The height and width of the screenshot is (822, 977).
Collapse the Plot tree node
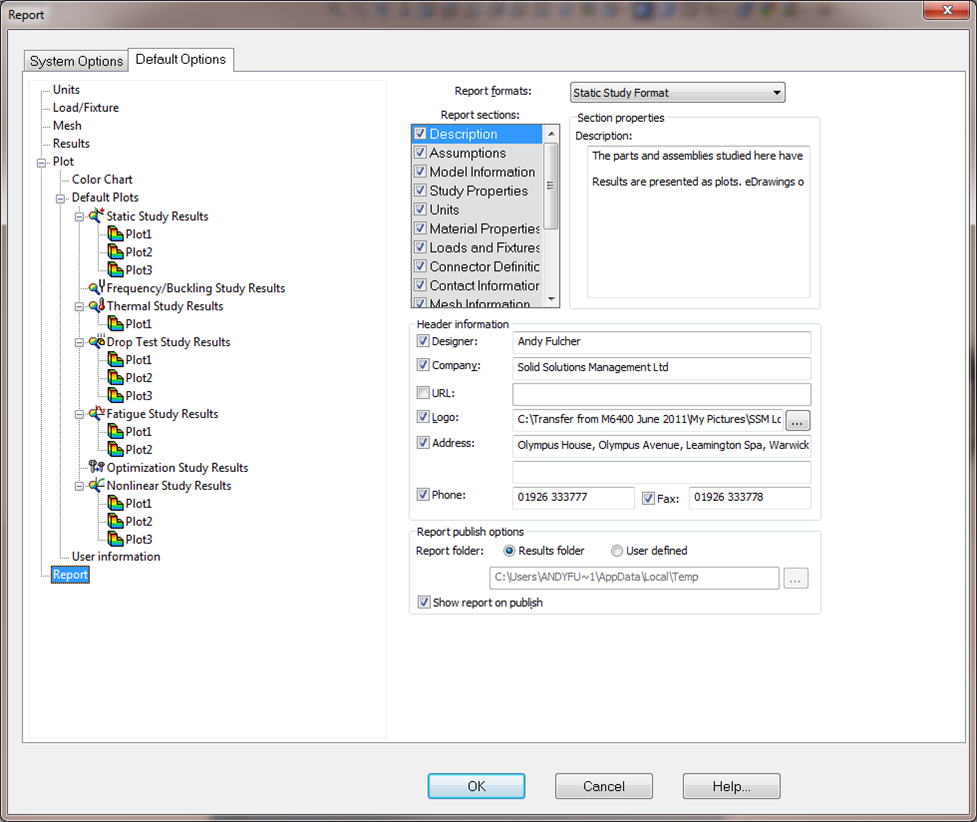tap(42, 162)
